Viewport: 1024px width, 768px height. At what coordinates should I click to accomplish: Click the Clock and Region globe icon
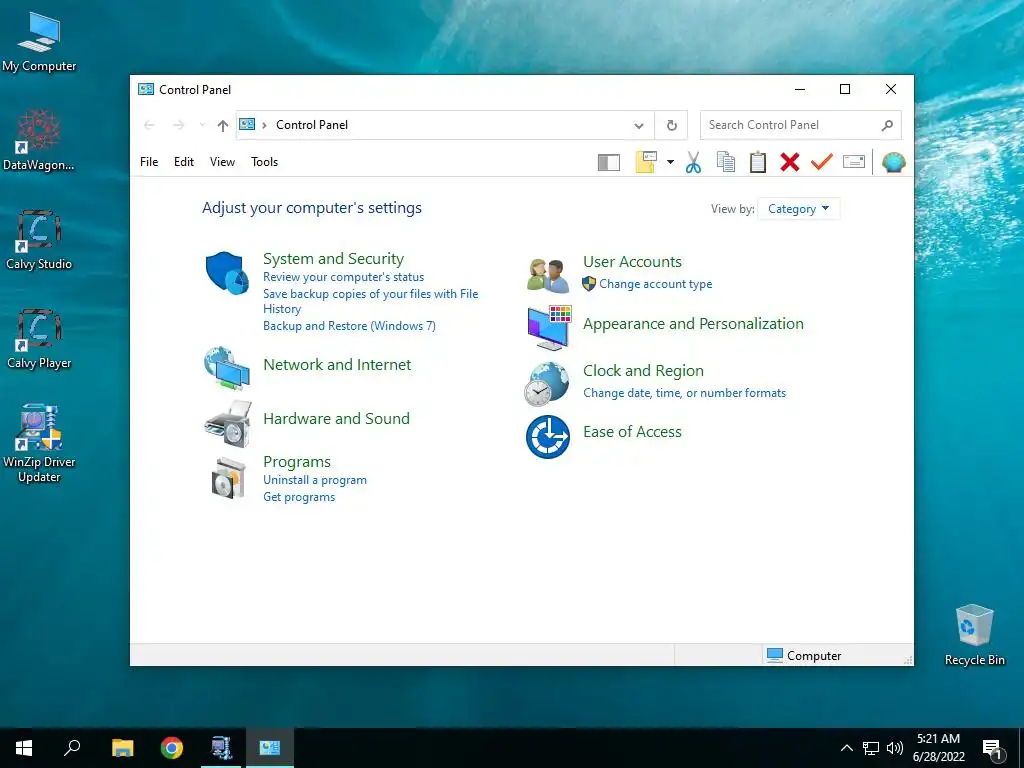pyautogui.click(x=547, y=384)
